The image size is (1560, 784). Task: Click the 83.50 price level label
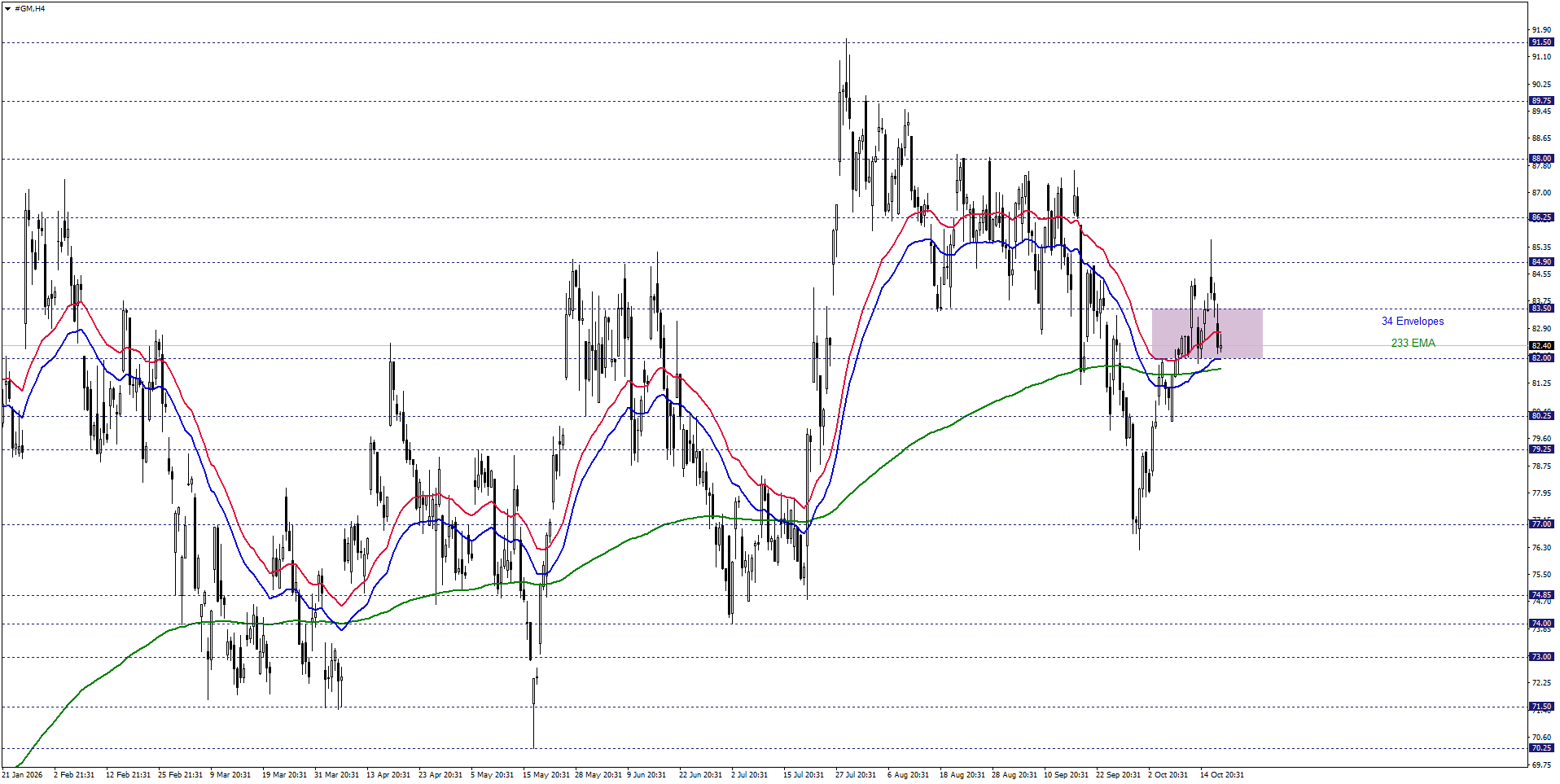1541,309
